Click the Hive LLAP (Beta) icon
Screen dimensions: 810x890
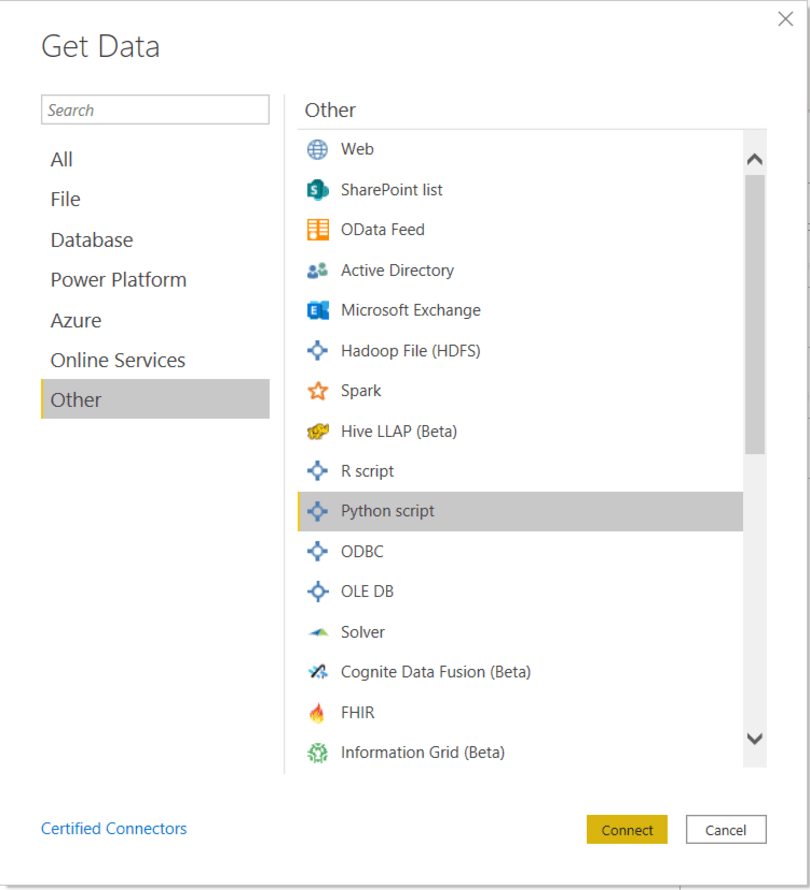tap(317, 431)
